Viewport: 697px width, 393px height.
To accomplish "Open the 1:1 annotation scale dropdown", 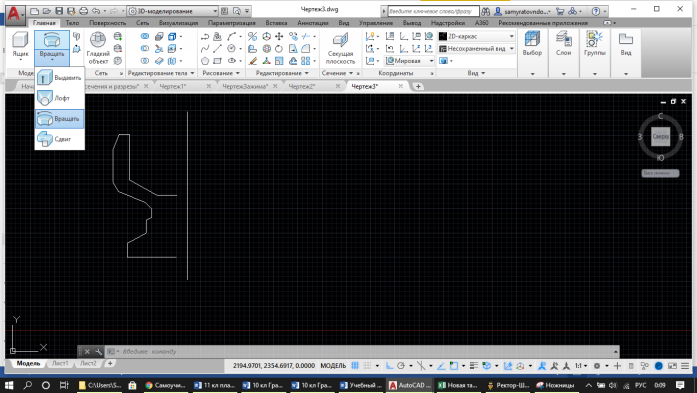I will [x=581, y=365].
